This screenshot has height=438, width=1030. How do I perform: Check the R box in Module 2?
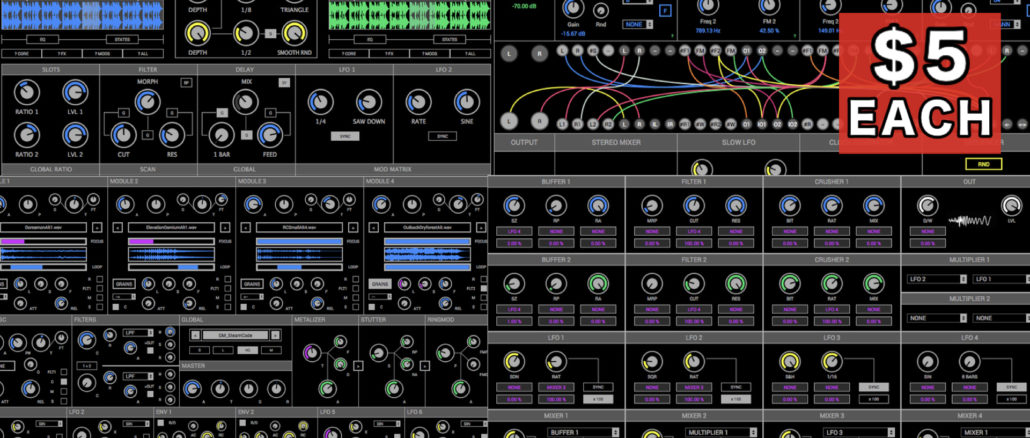pyautogui.click(x=227, y=279)
